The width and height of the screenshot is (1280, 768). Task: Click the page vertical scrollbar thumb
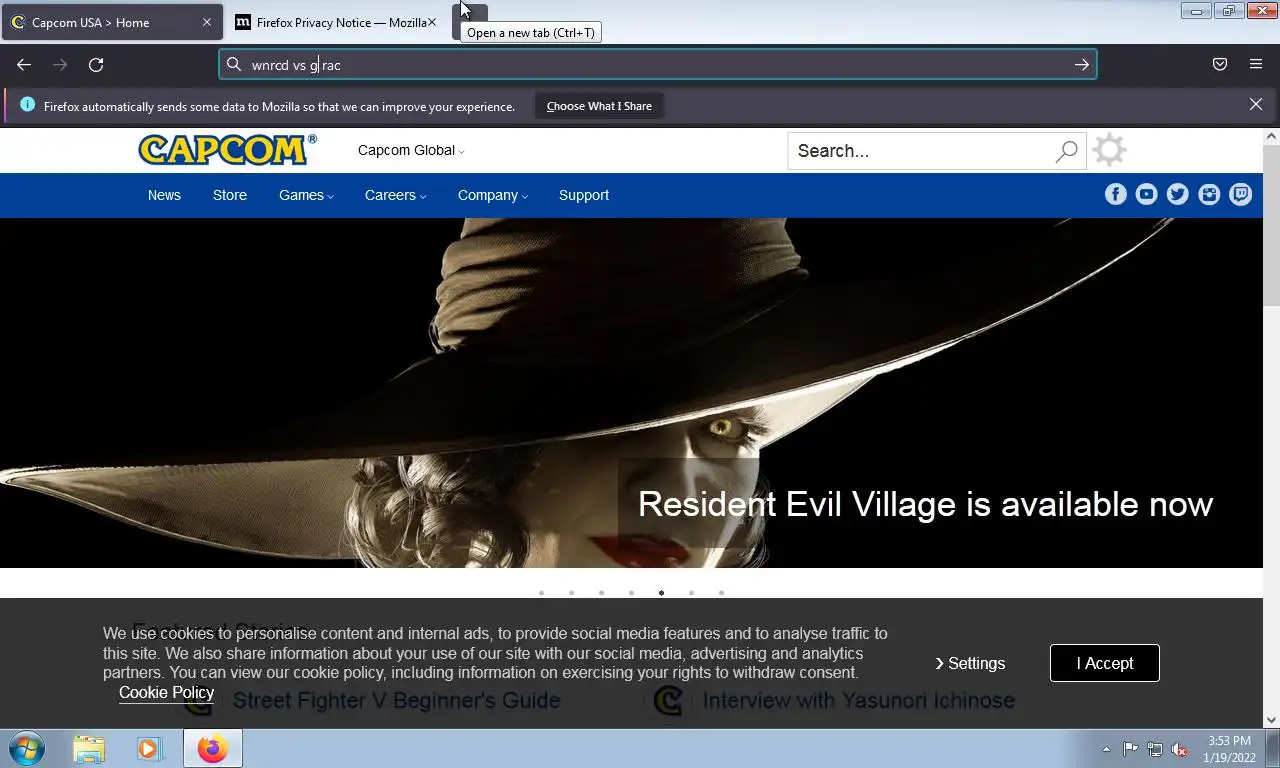tap(1271, 225)
